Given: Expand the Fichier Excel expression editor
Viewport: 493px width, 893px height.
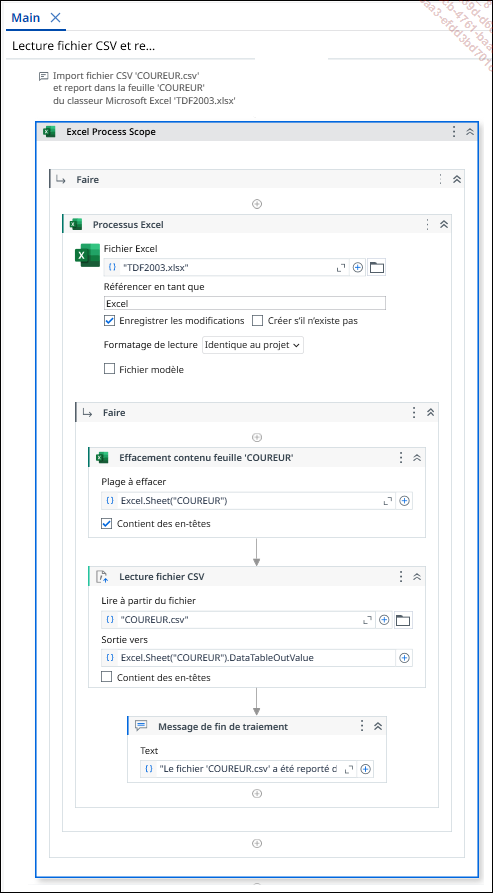Looking at the screenshot, I should coord(341,267).
